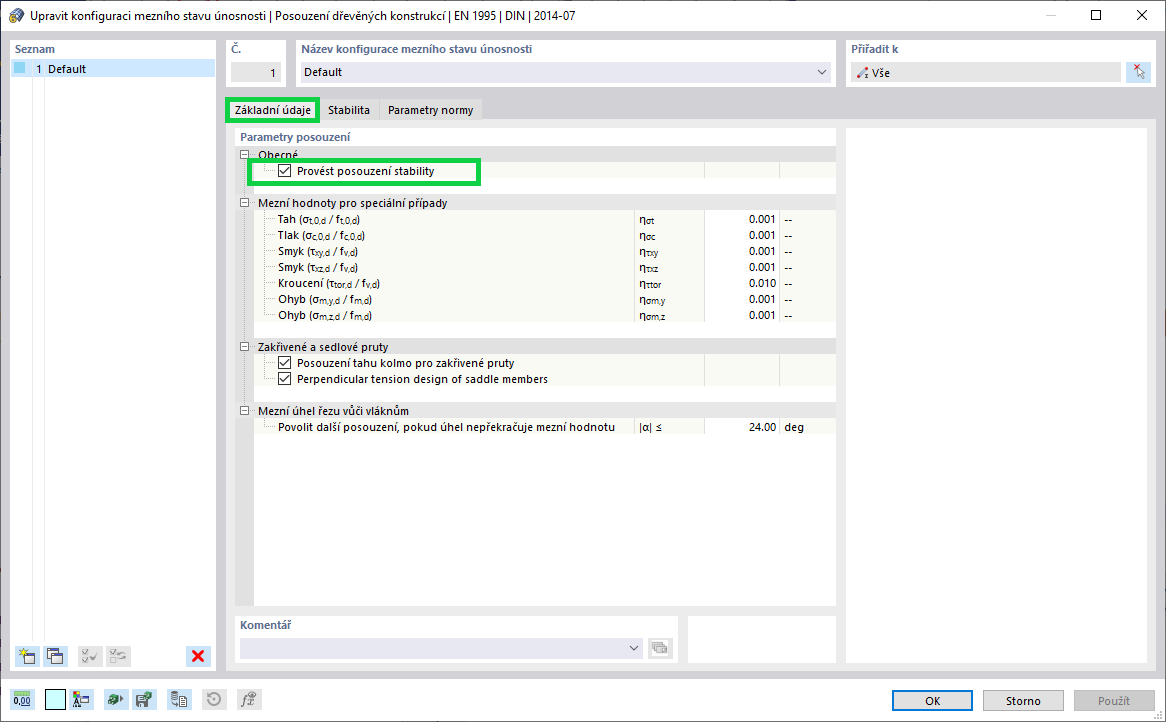Click the Parametry posouzení heading
This screenshot has height=722, width=1166.
point(295,137)
